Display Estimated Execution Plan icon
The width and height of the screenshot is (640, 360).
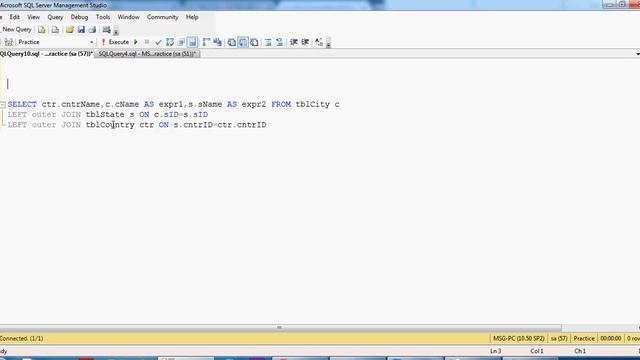point(170,42)
